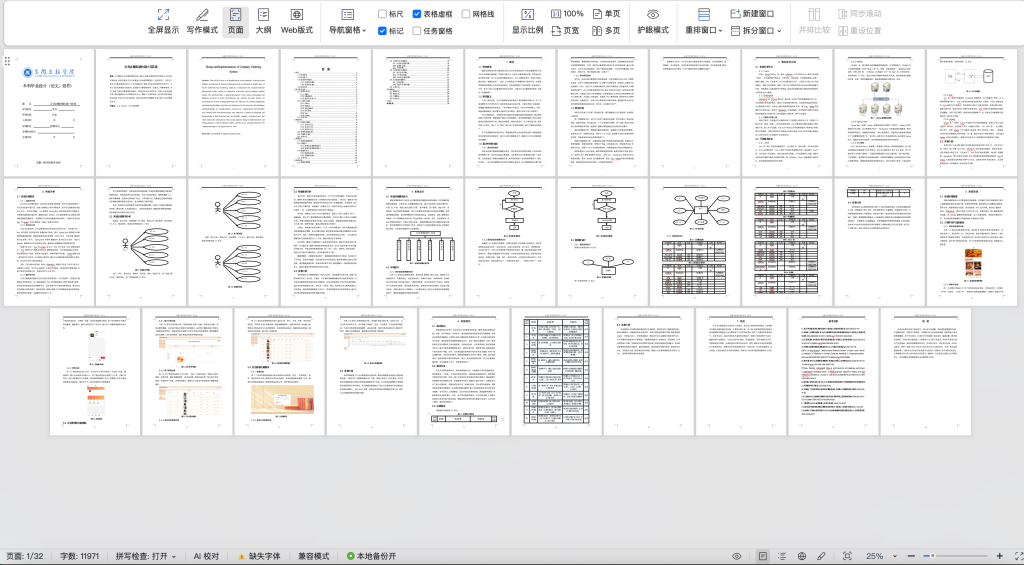Uncheck the 标记 markup checkbox
Image resolution: width=1024 pixels, height=565 pixels.
(x=383, y=31)
